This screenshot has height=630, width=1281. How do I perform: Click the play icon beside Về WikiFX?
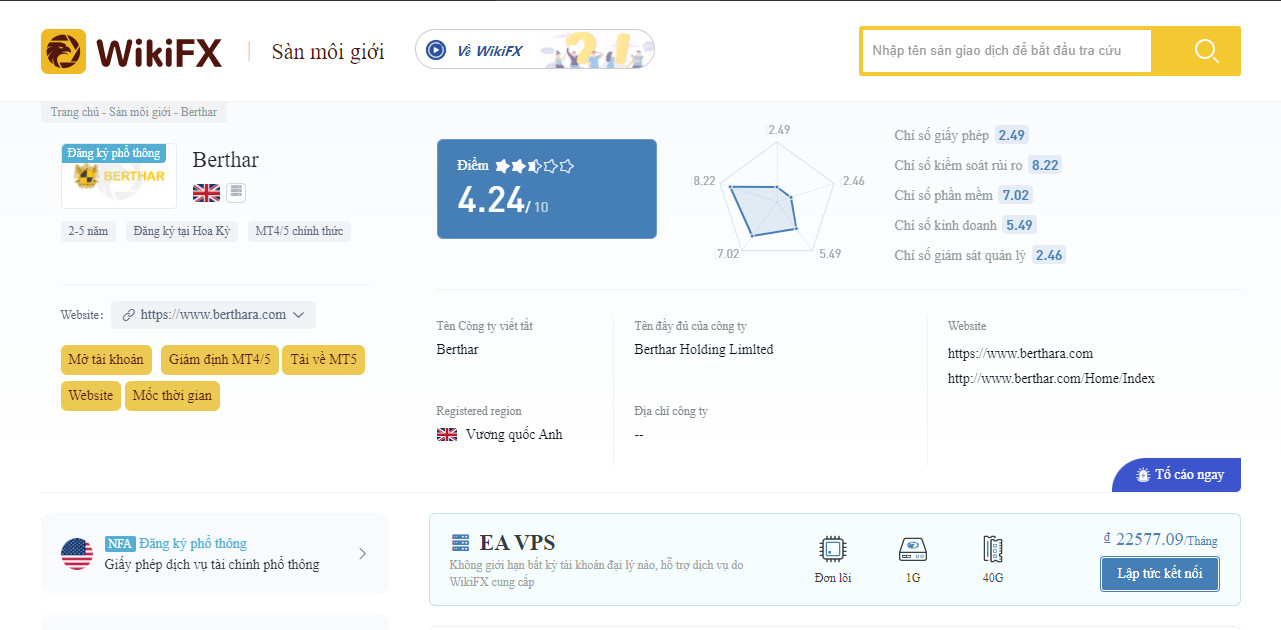[x=435, y=50]
